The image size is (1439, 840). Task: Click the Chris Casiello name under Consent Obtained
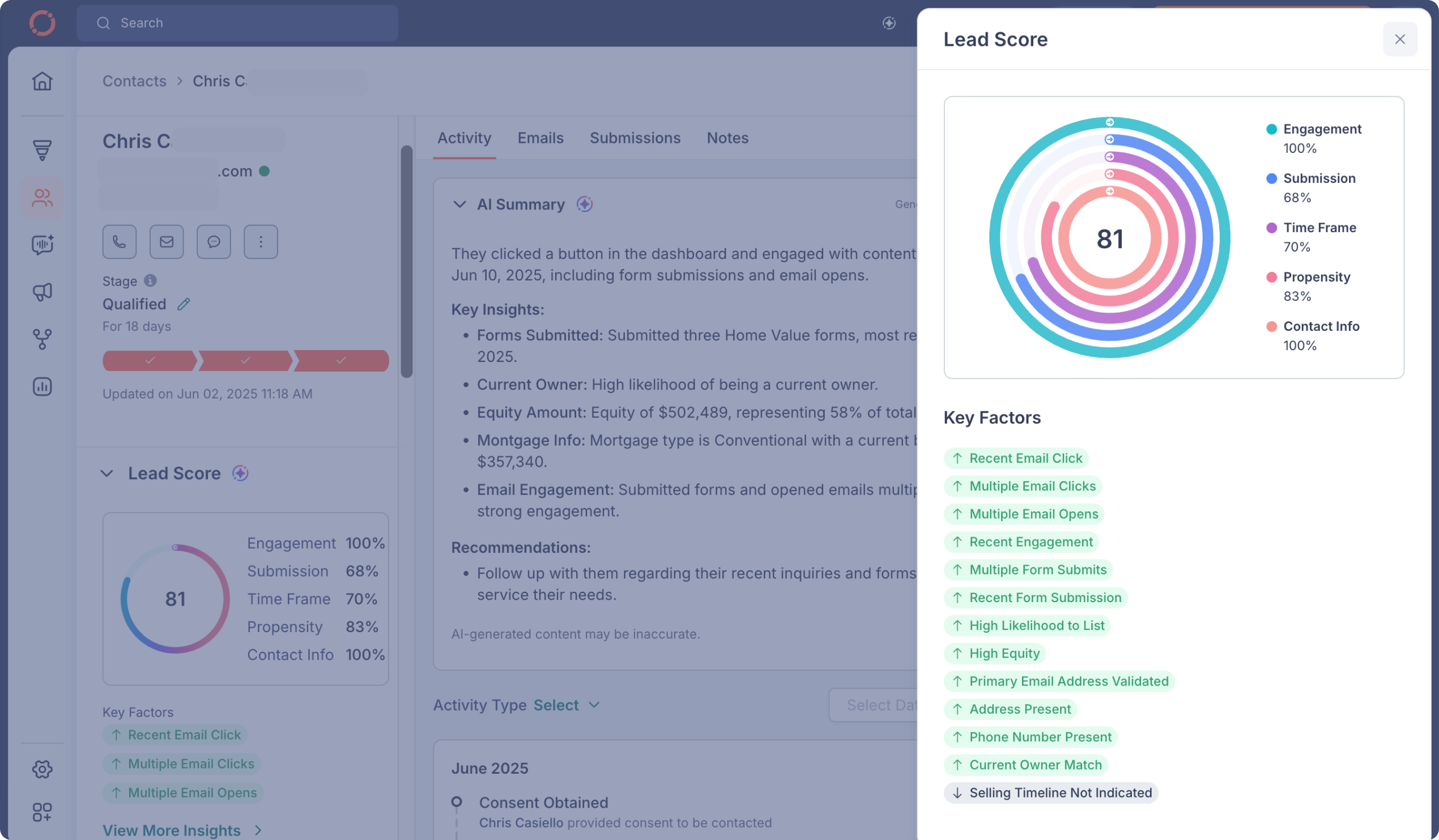pyautogui.click(x=521, y=823)
